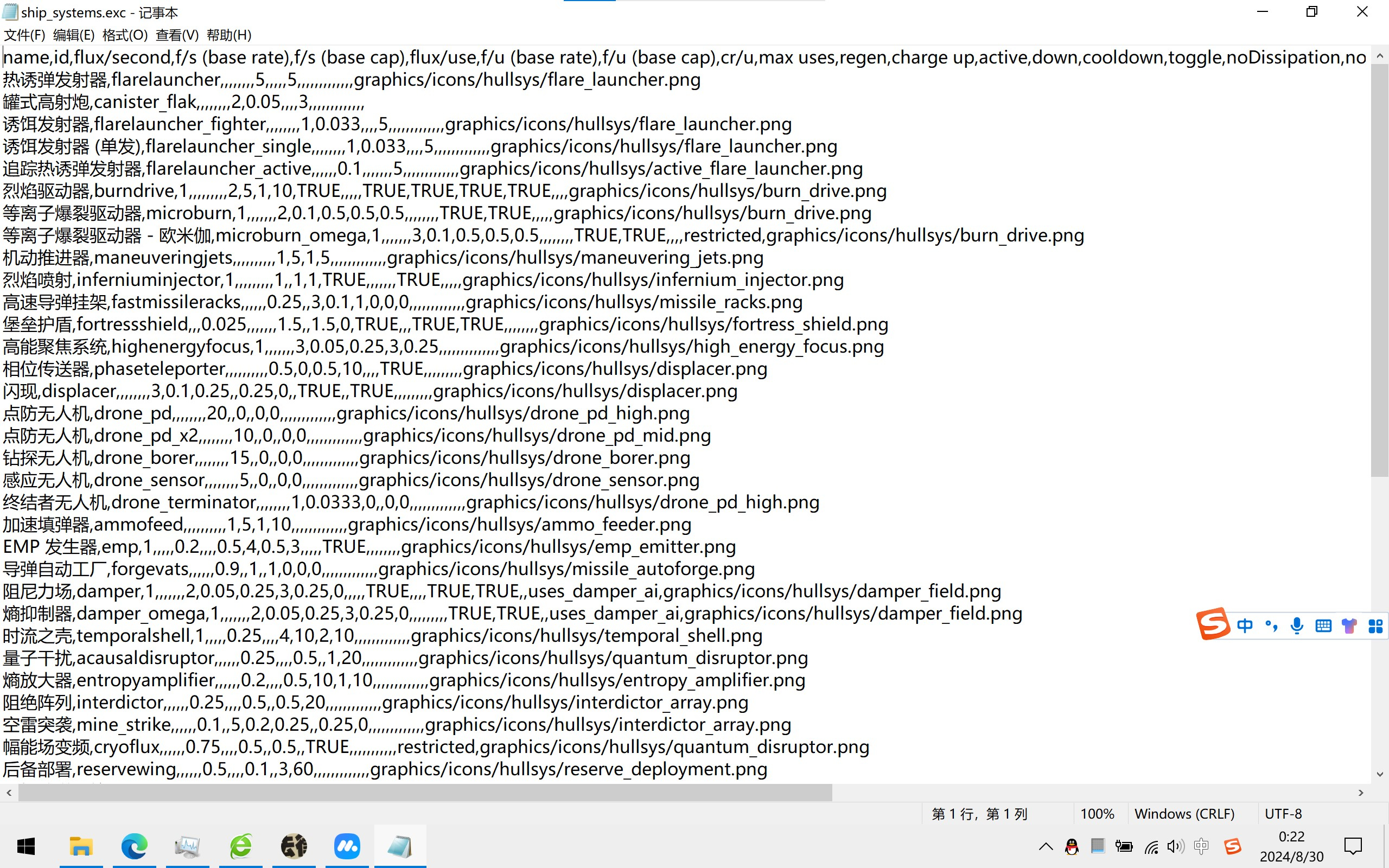The width and height of the screenshot is (1389, 868).
Task: Toggle Sogou punctuation mode button
Action: point(1271,625)
